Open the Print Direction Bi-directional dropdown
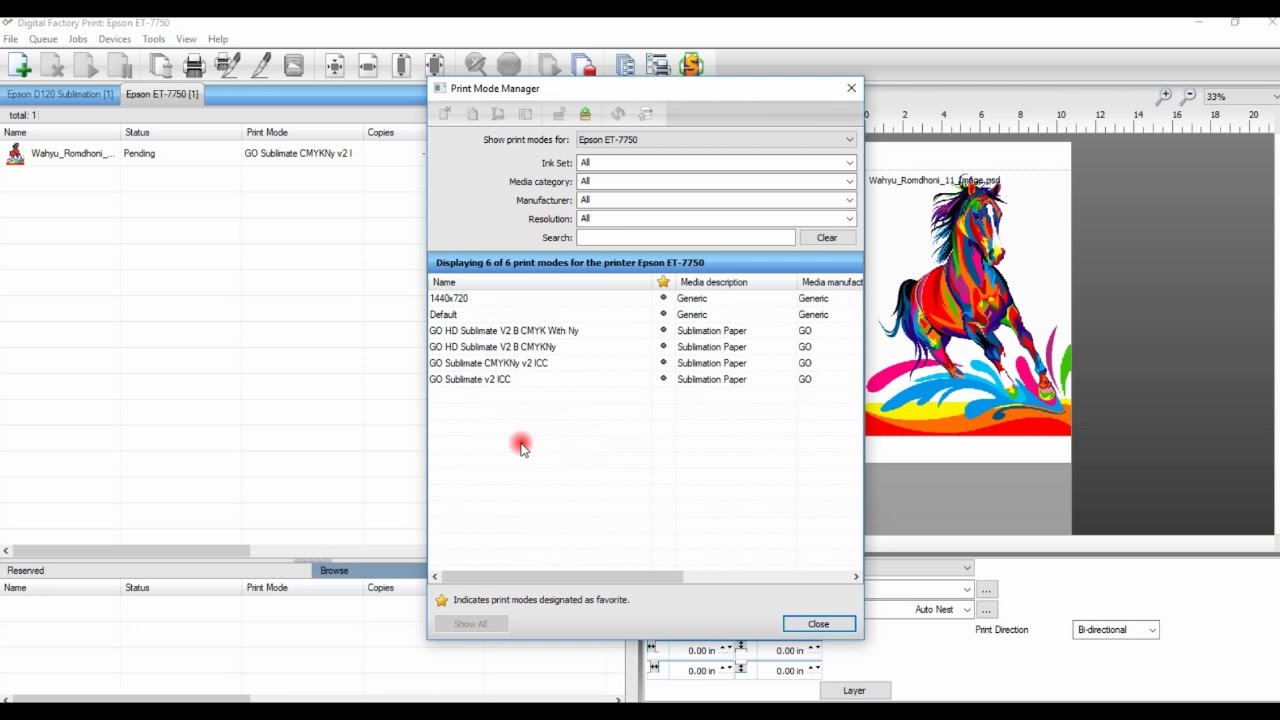Viewport: 1280px width, 720px height. pyautogui.click(x=1116, y=630)
